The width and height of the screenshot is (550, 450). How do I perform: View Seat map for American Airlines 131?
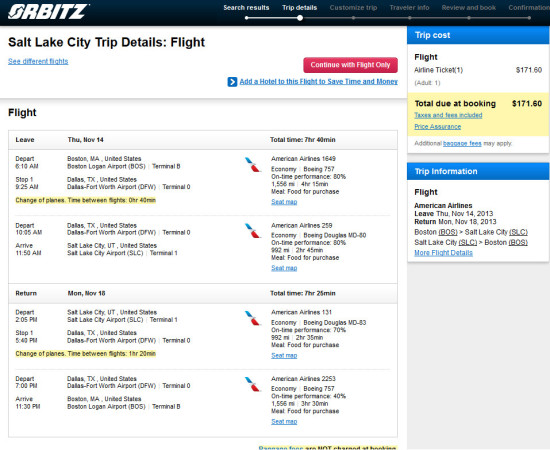[x=284, y=356]
